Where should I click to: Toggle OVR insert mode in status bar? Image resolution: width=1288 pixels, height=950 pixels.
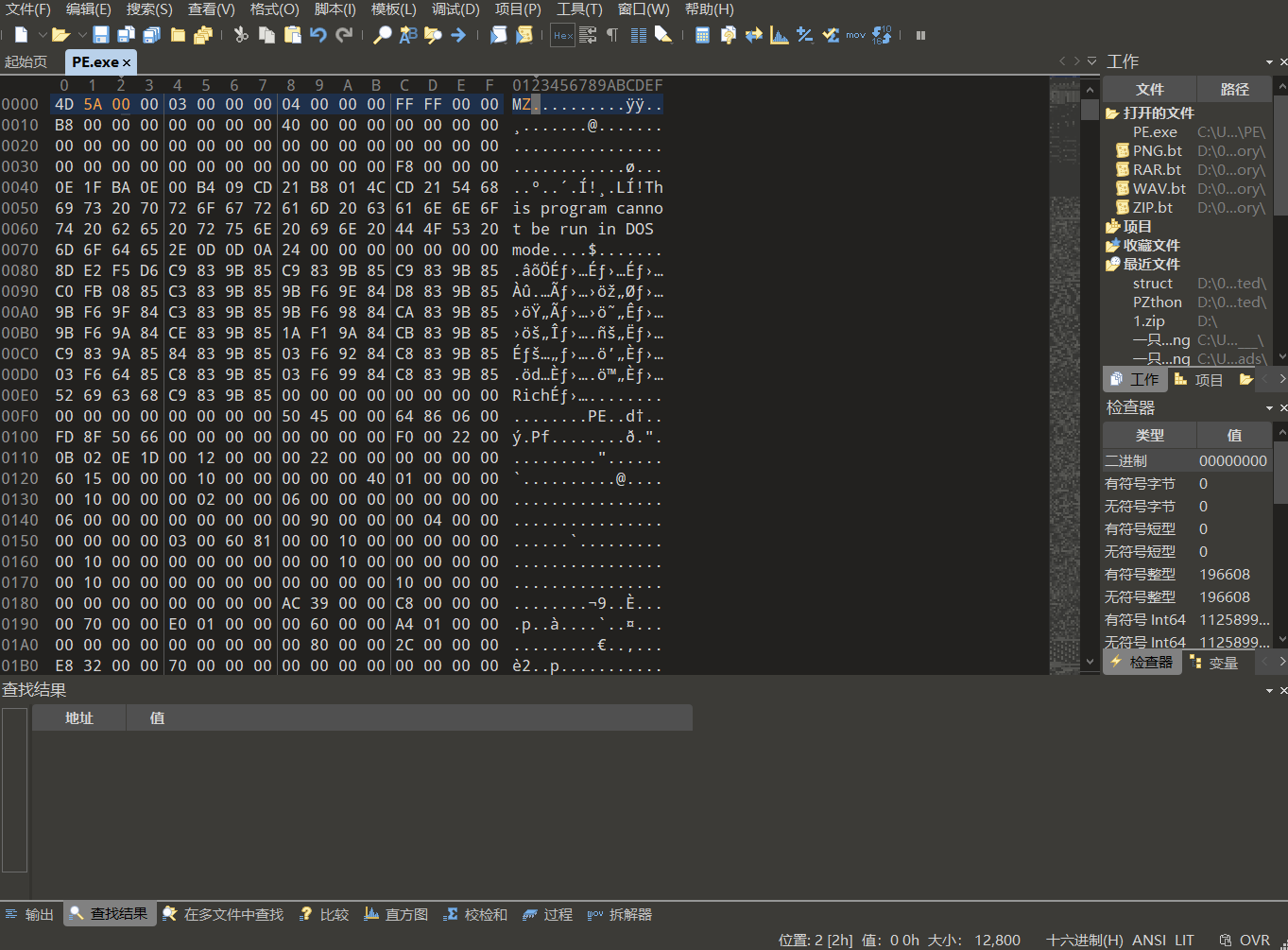coord(1254,940)
